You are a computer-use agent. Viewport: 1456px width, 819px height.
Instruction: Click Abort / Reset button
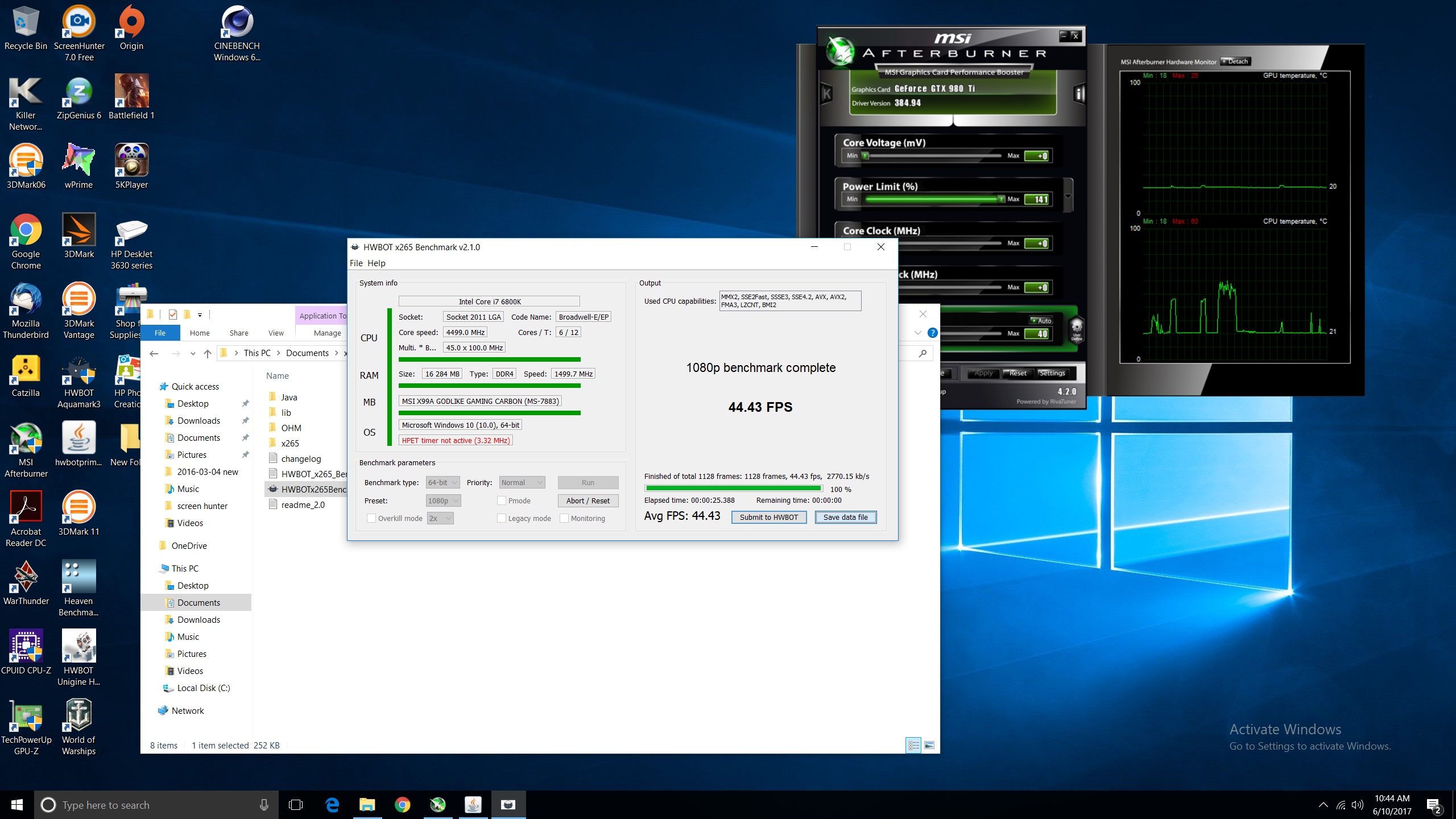588,500
